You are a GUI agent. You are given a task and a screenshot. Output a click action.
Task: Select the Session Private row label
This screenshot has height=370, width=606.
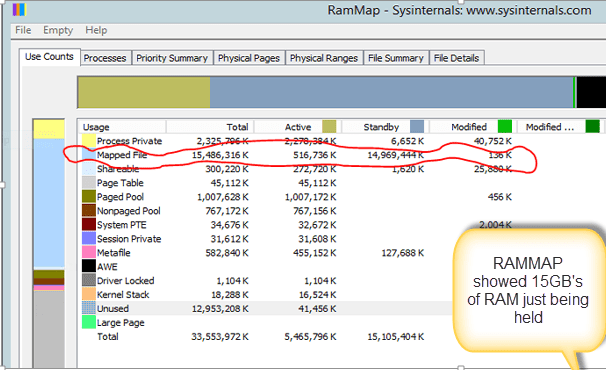point(129,239)
